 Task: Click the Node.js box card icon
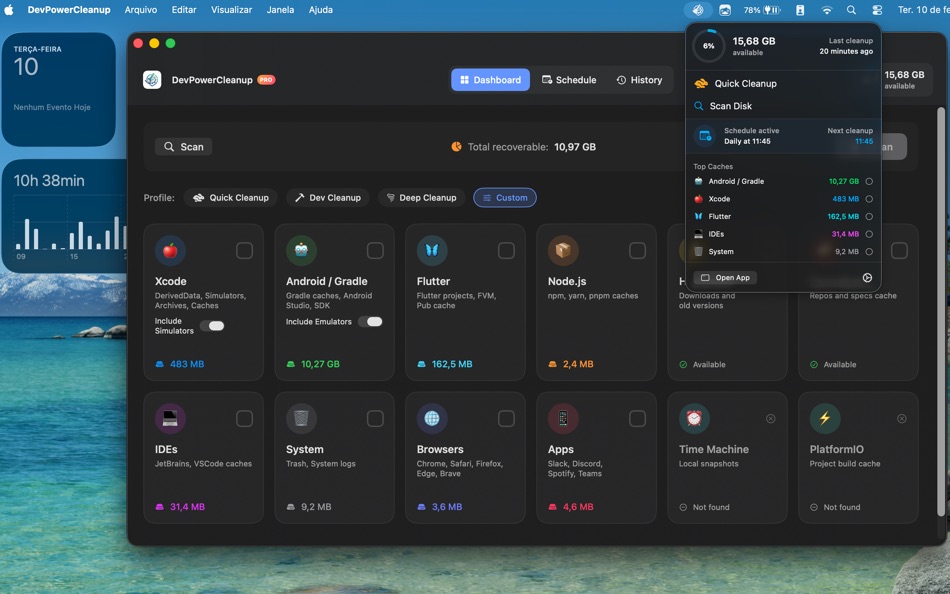pos(563,250)
